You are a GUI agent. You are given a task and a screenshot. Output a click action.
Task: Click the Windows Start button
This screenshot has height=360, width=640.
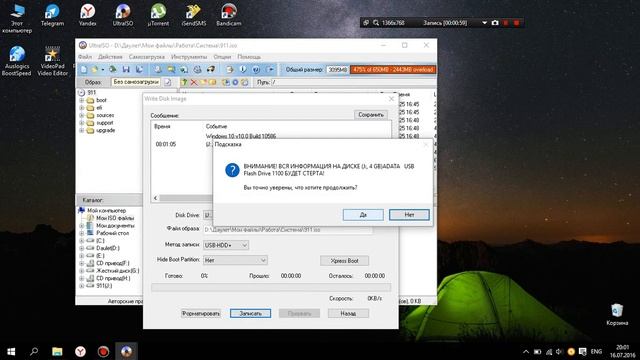coord(11,351)
